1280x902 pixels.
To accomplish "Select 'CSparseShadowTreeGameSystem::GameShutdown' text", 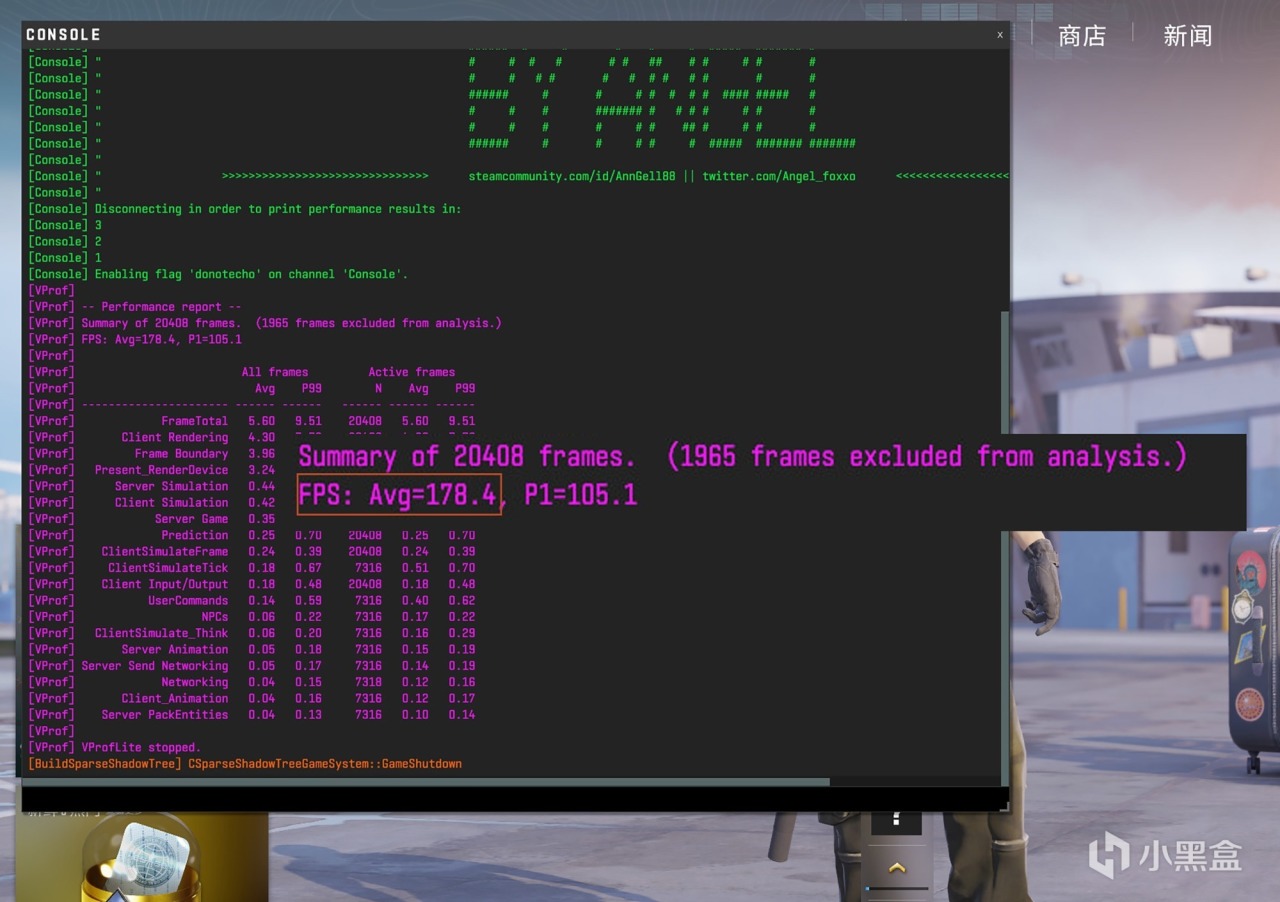I will click(x=325, y=764).
